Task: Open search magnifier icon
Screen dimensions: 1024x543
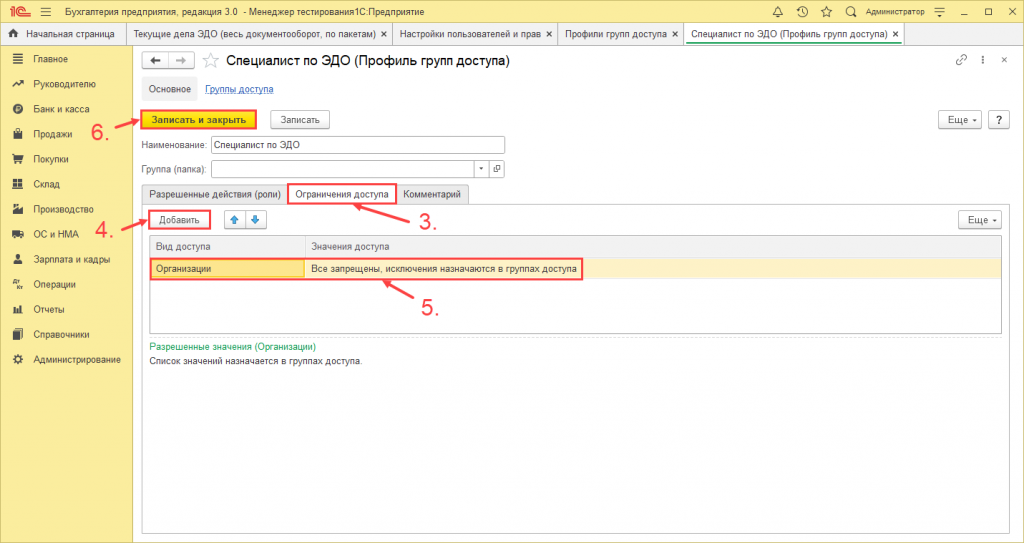Action: pos(850,12)
